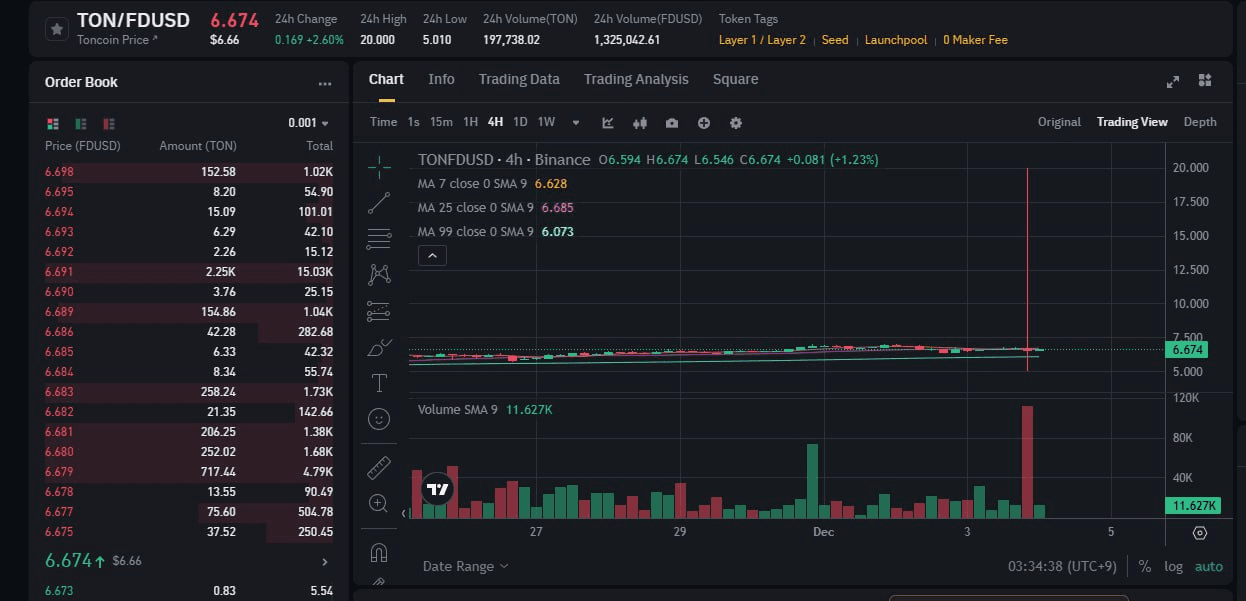Screen dimensions: 1246x601
Task: Pick the text annotation tool
Action: point(379,383)
